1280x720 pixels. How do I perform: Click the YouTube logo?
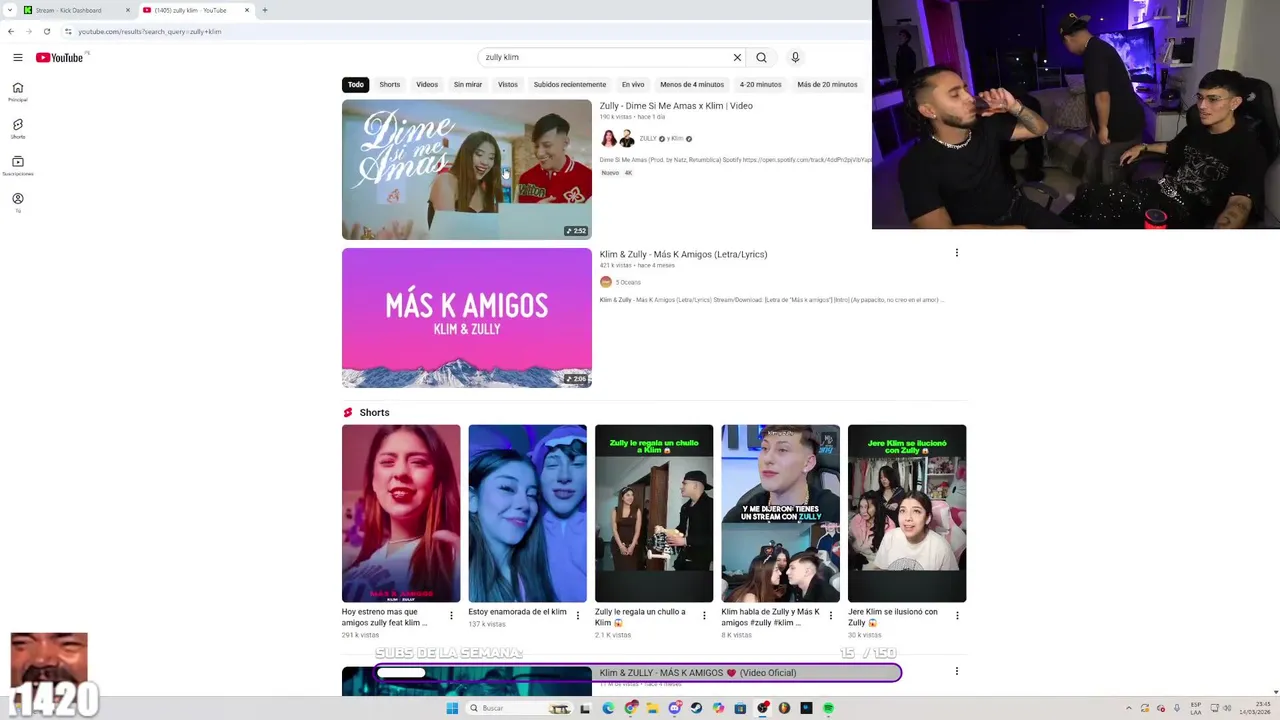click(62, 57)
